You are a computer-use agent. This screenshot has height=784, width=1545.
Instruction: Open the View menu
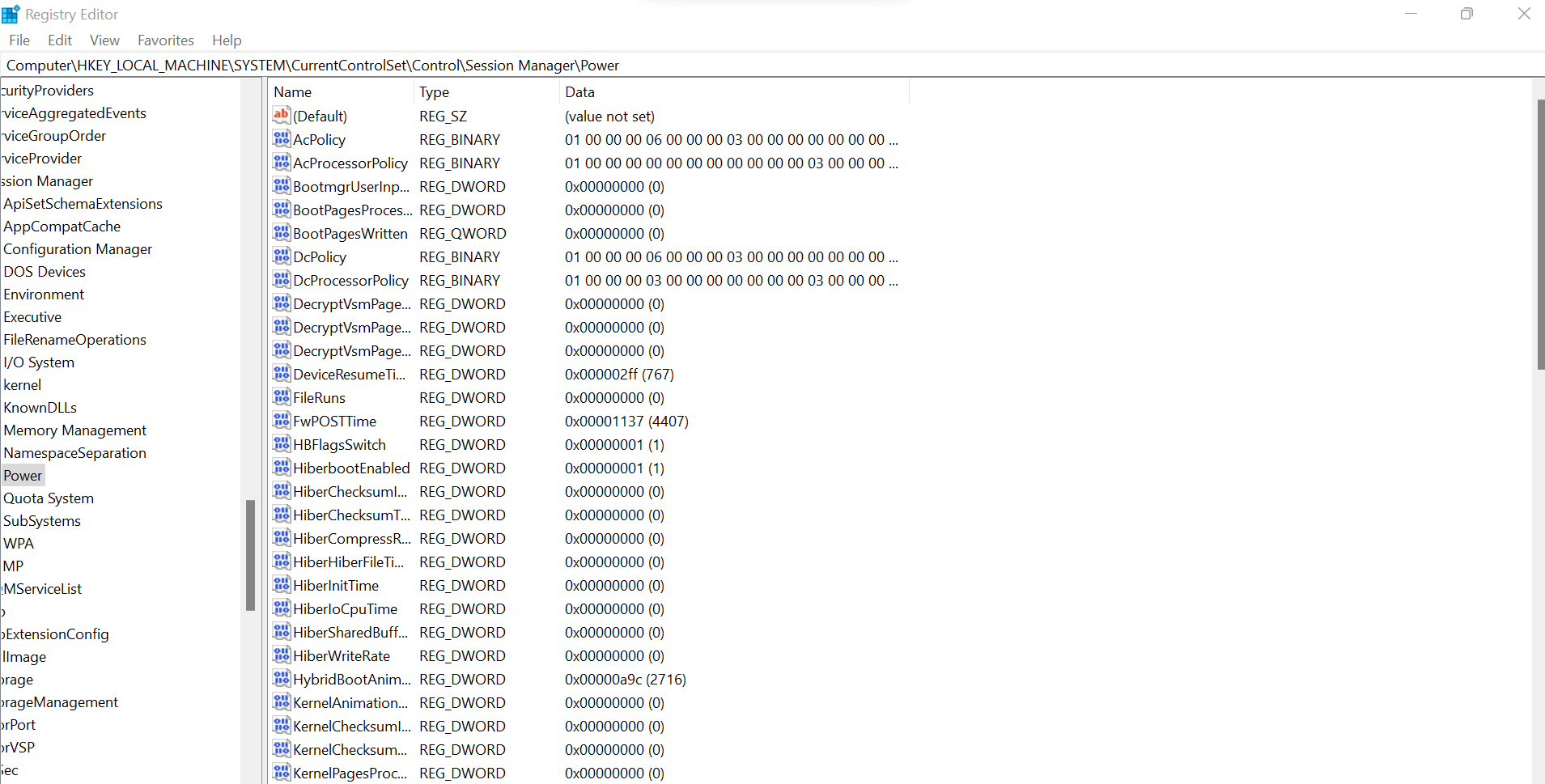(104, 40)
